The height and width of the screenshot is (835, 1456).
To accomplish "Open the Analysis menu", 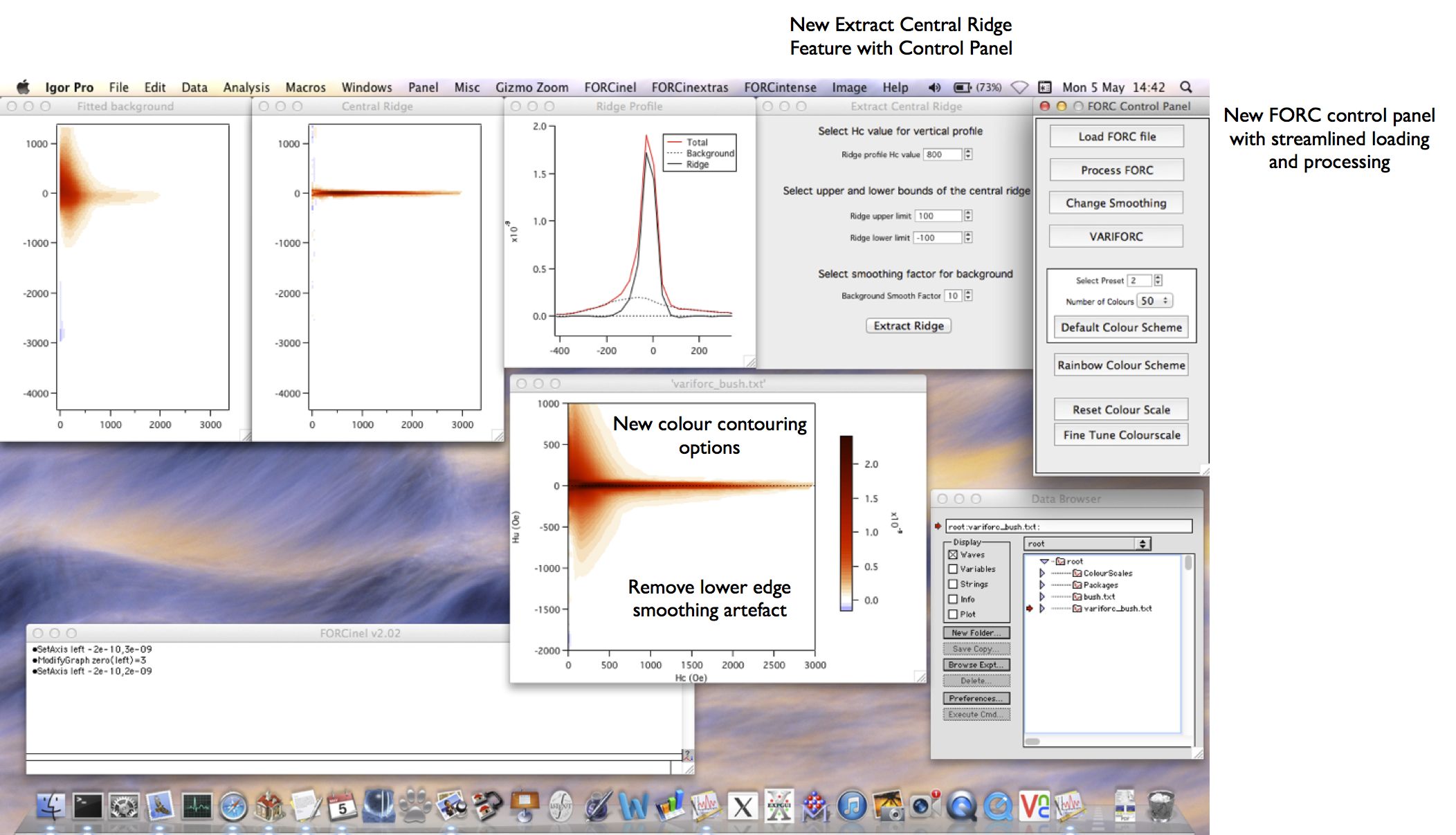I will (246, 87).
